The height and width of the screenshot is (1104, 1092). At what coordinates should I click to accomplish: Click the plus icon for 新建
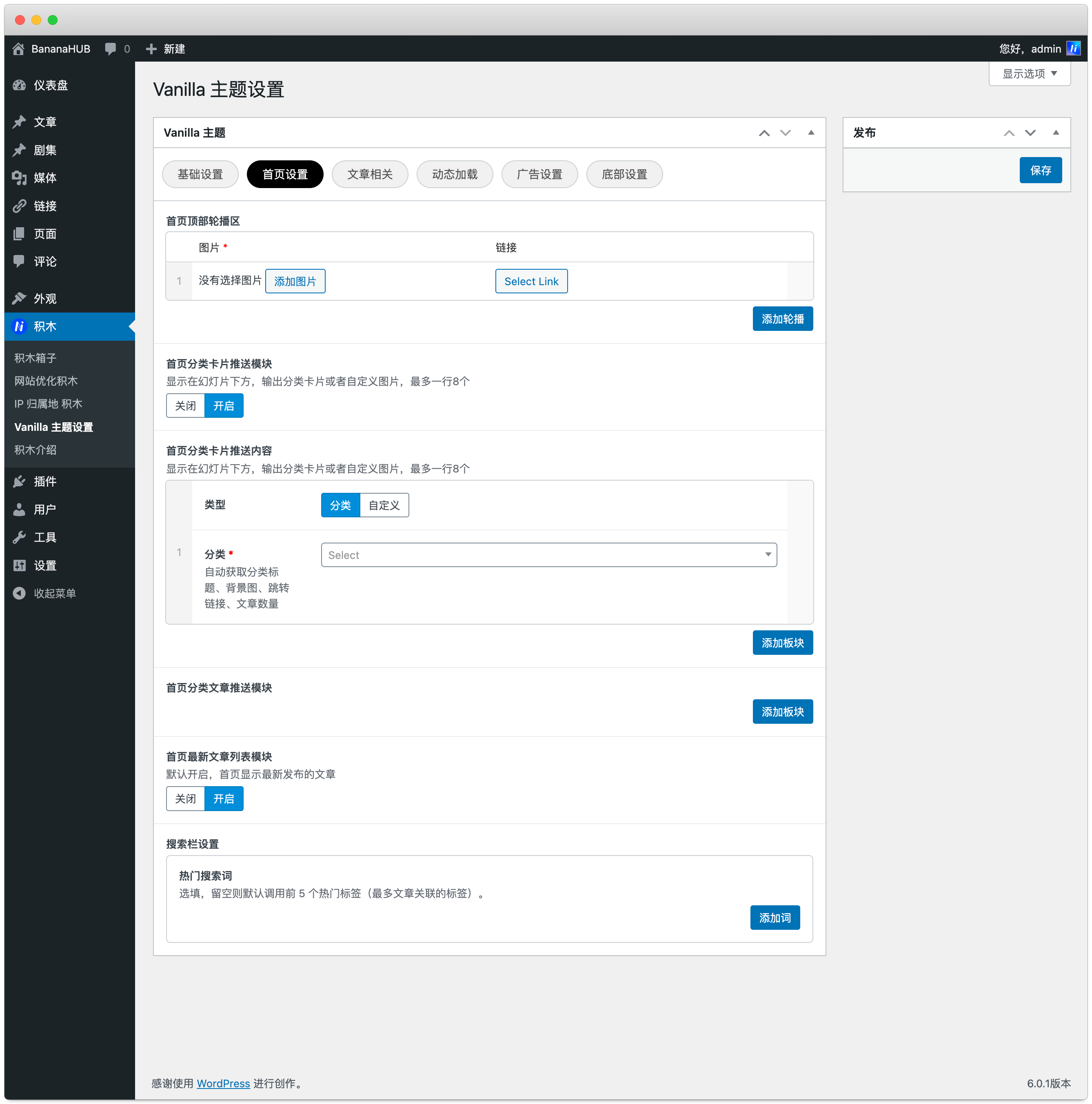point(151,49)
